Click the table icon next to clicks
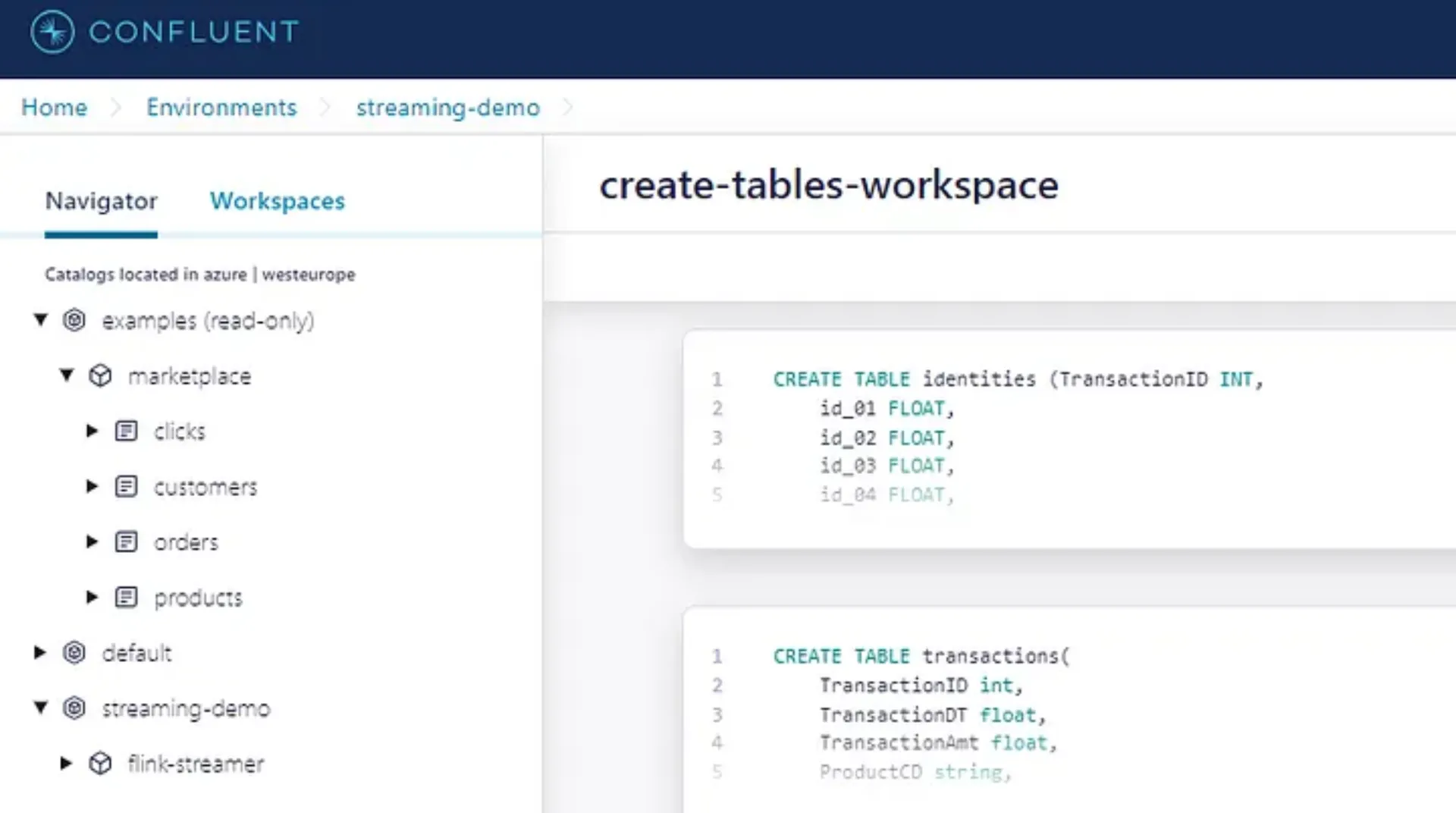 (126, 431)
